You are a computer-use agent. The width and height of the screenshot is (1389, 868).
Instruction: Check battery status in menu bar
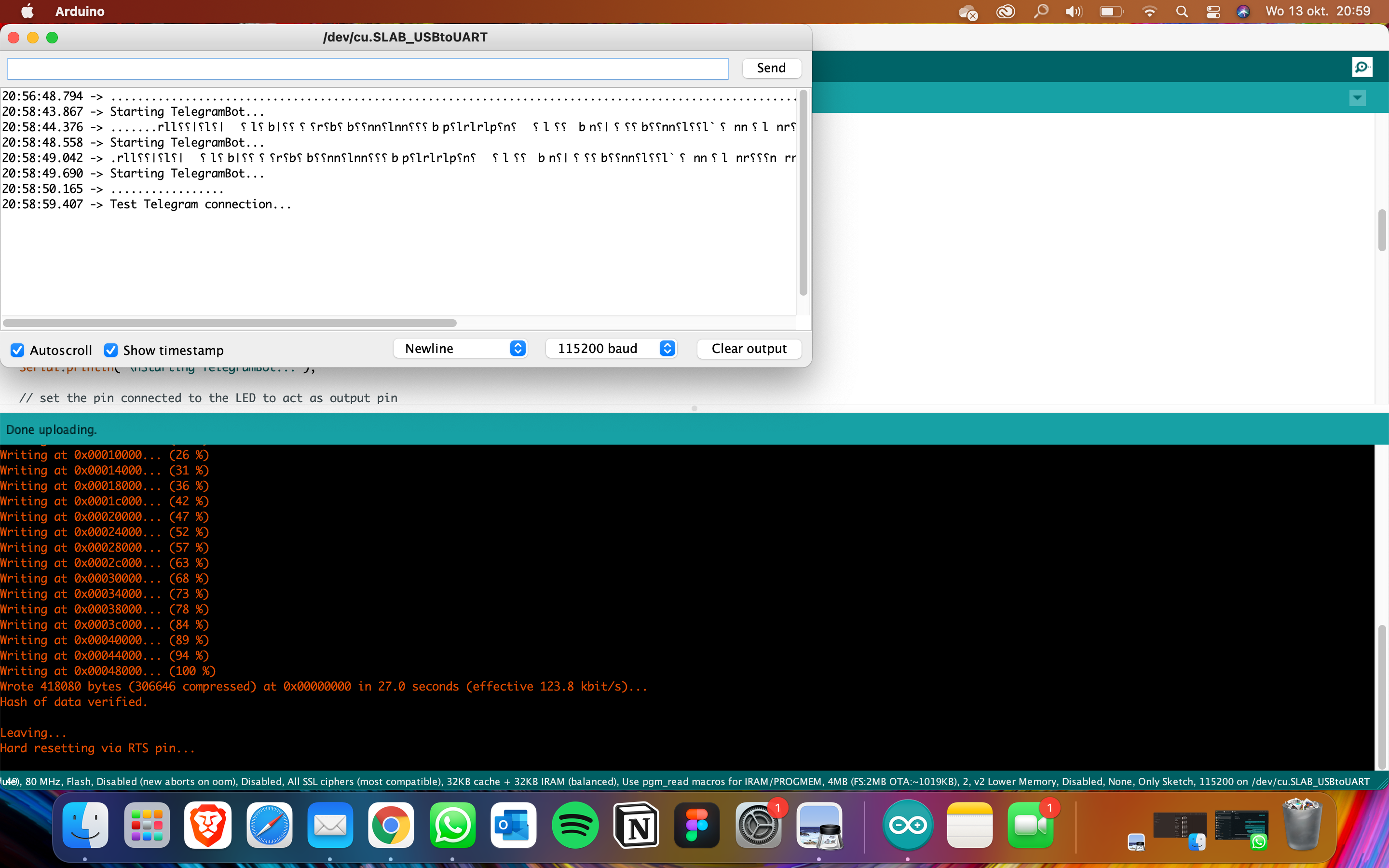(1111, 11)
